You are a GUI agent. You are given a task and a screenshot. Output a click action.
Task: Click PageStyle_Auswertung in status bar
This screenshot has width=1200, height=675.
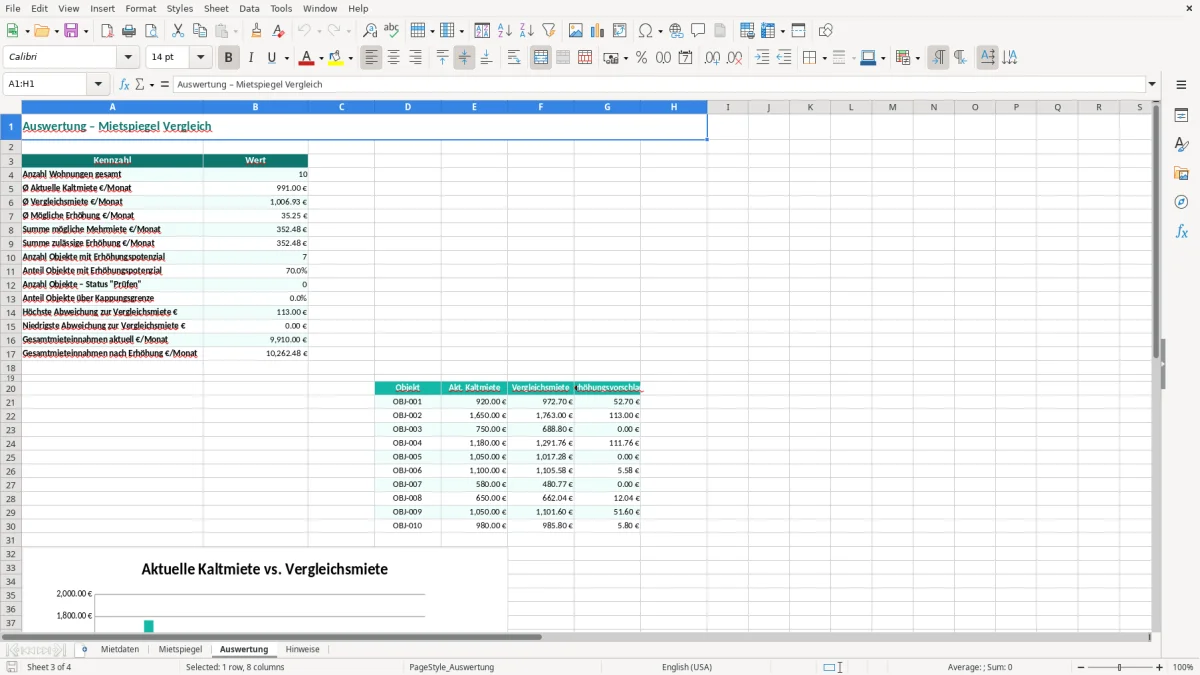451,667
